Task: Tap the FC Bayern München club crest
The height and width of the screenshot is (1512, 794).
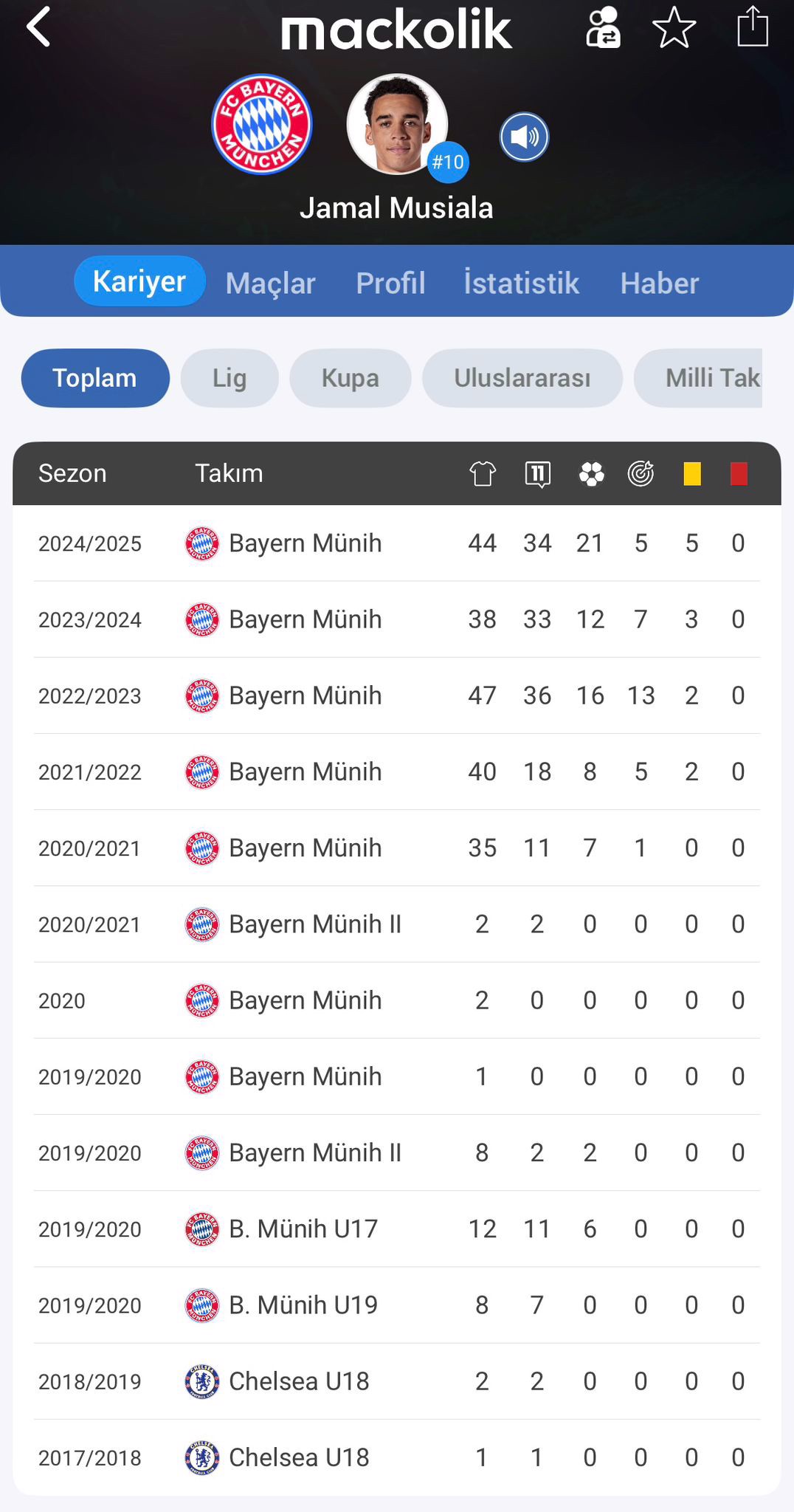Action: [x=262, y=124]
